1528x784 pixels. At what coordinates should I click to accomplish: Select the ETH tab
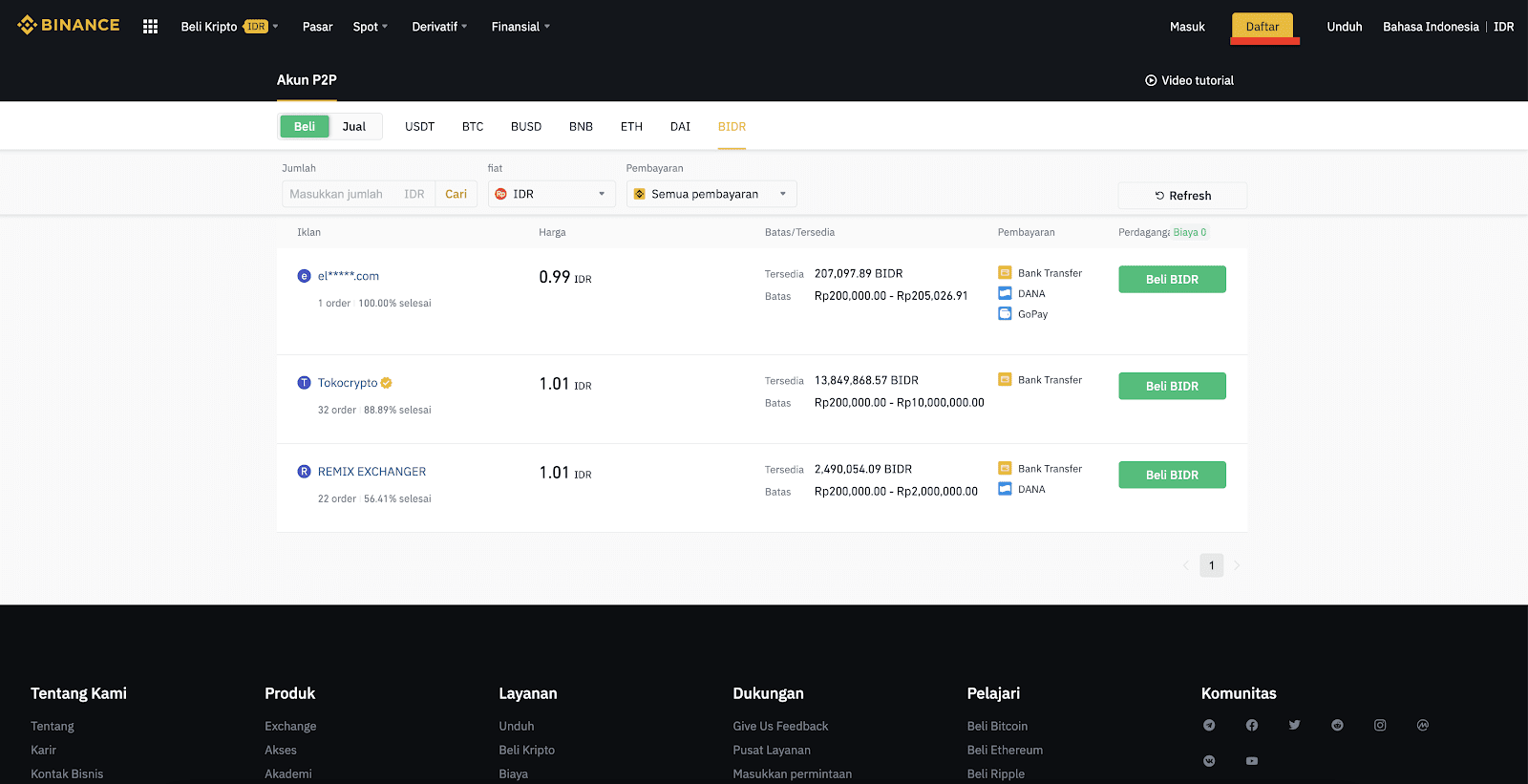(x=631, y=126)
